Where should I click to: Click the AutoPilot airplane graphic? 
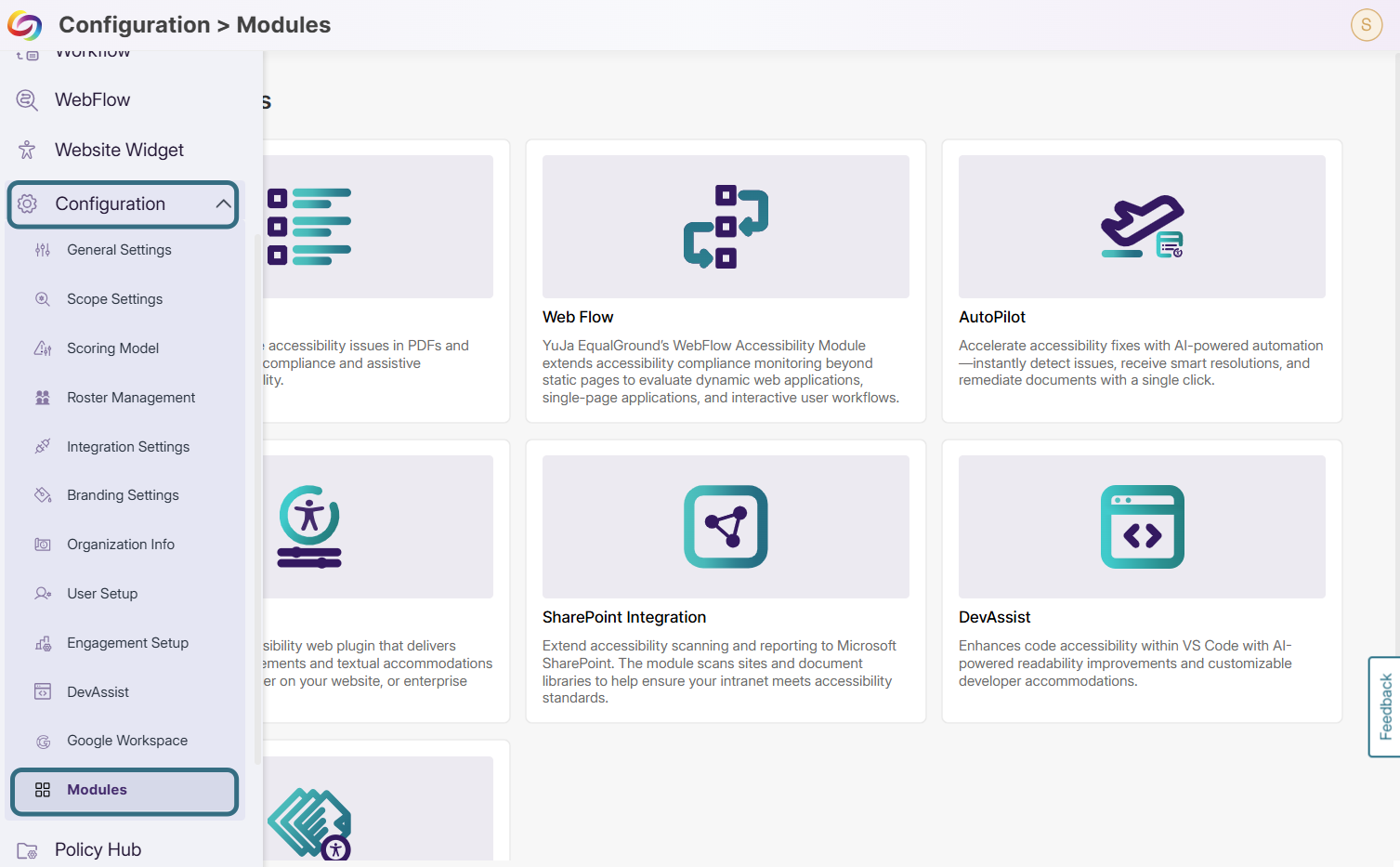pos(1142,227)
